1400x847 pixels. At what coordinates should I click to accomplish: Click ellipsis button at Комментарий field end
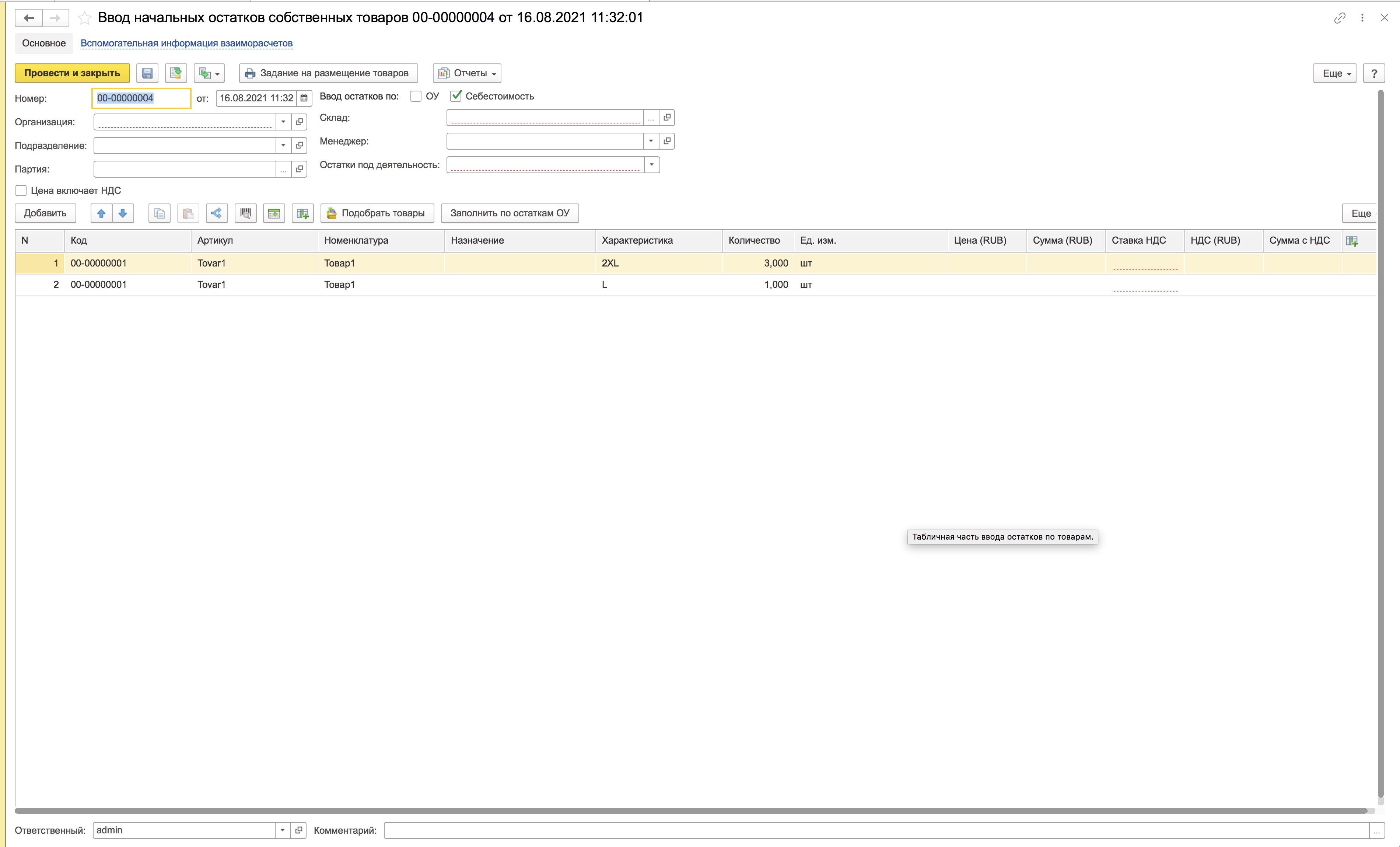[1376, 830]
